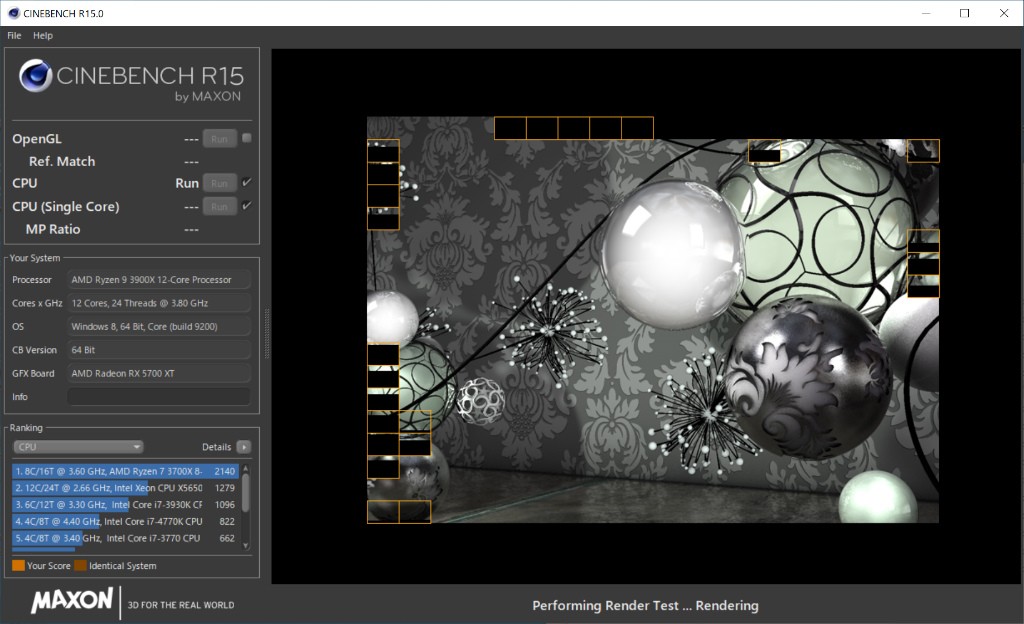This screenshot has height=624, width=1024.
Task: Open the CPU ranking type dropdown
Action: click(x=78, y=447)
